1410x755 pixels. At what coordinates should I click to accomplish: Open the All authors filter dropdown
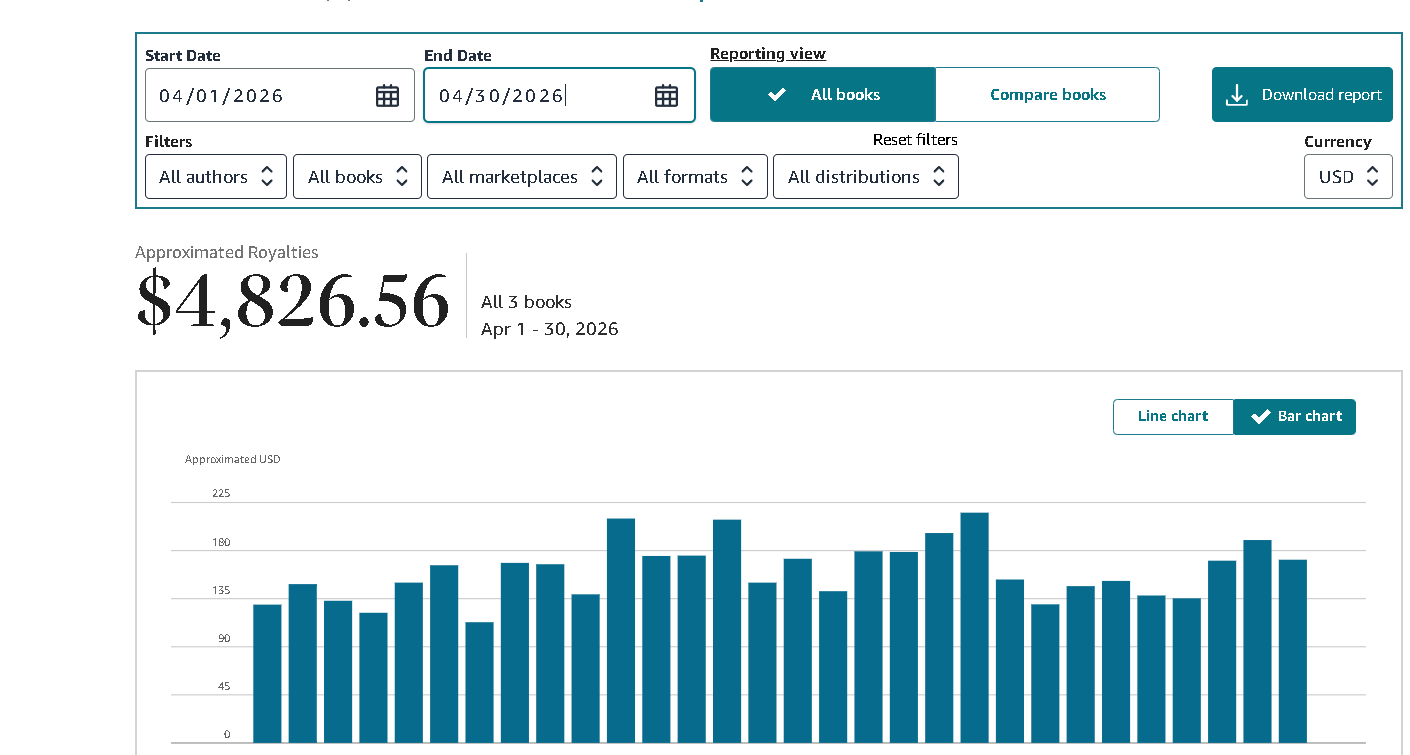click(216, 177)
